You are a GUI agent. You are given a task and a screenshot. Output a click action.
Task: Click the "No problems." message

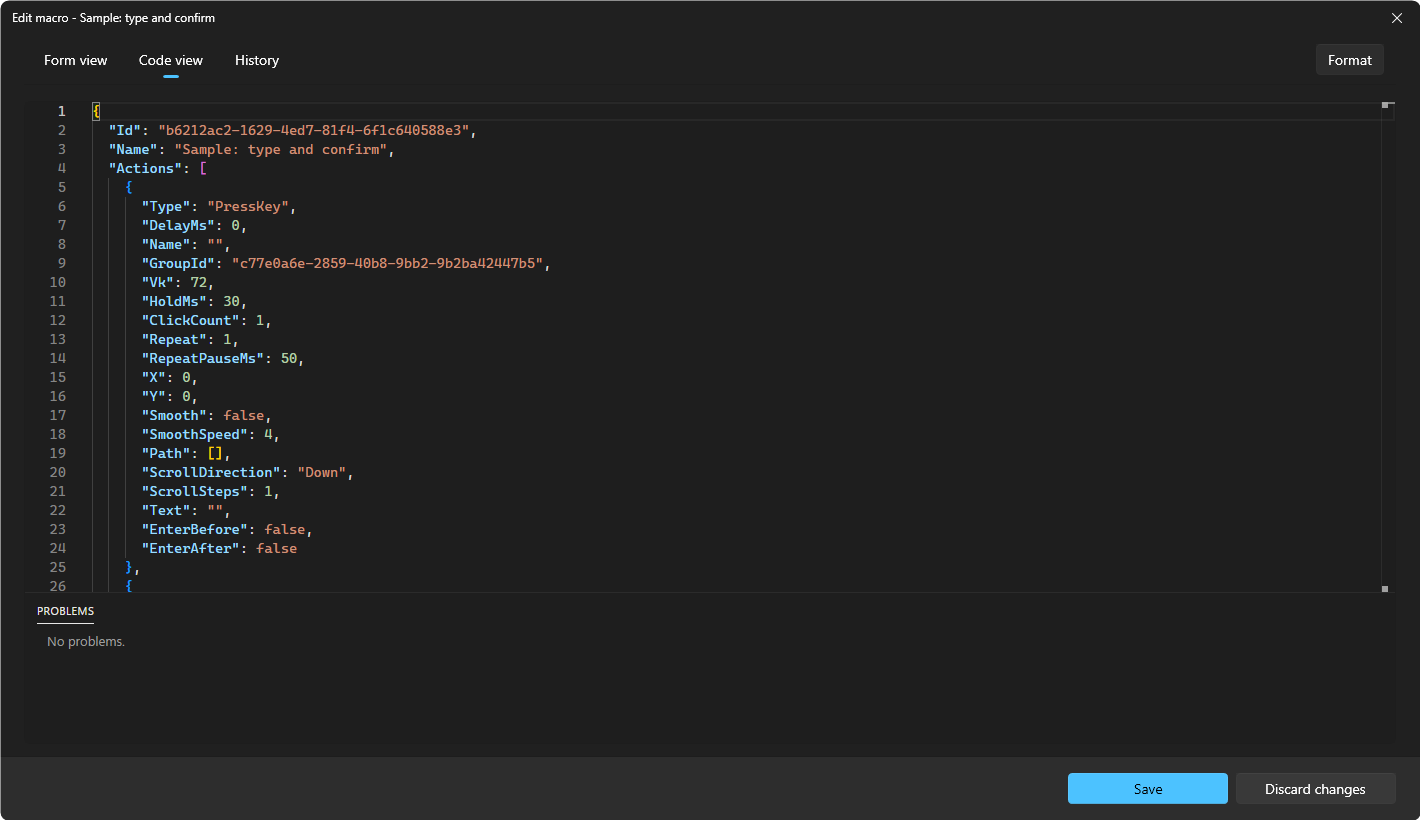pos(86,642)
